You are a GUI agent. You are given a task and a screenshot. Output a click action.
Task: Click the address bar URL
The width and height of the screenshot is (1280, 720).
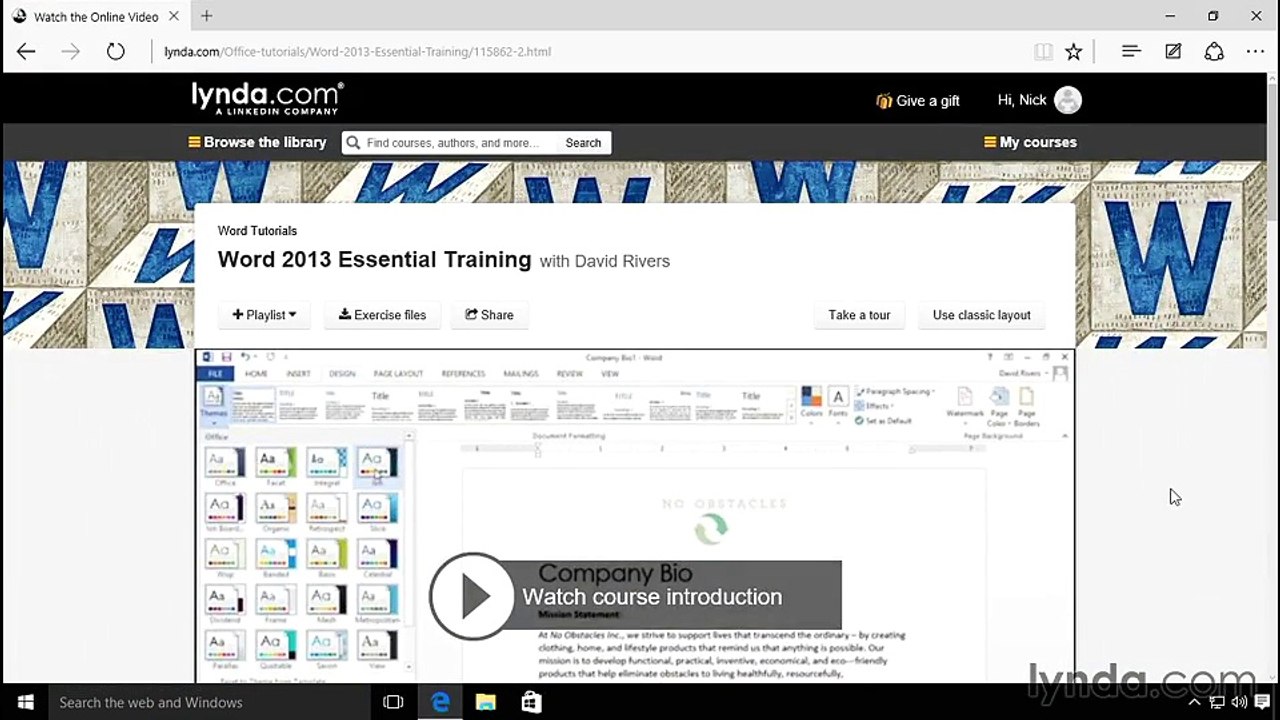tap(357, 52)
